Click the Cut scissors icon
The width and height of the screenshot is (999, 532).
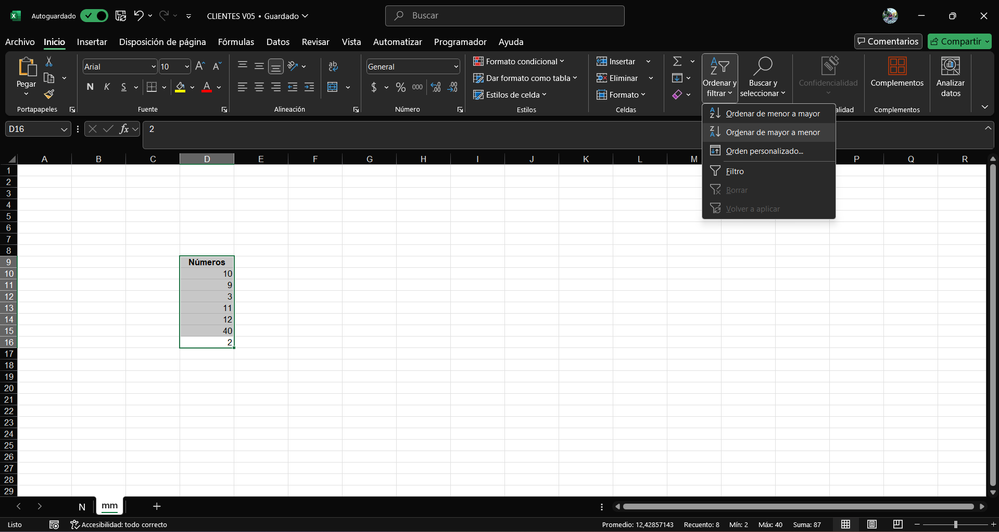point(48,62)
